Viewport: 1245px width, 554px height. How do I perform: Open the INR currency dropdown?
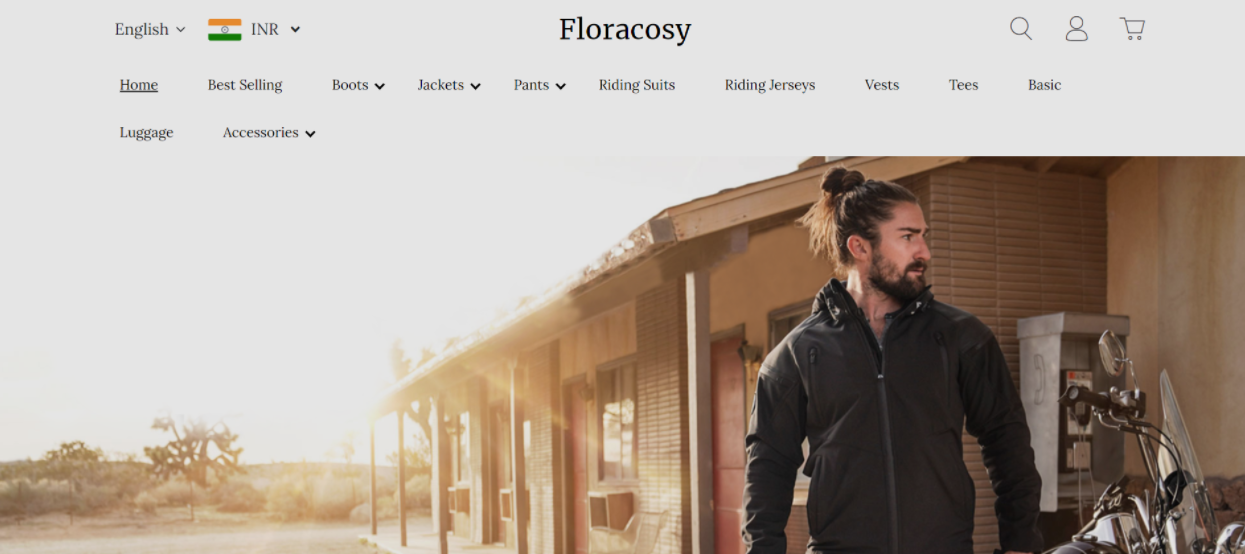tap(275, 29)
